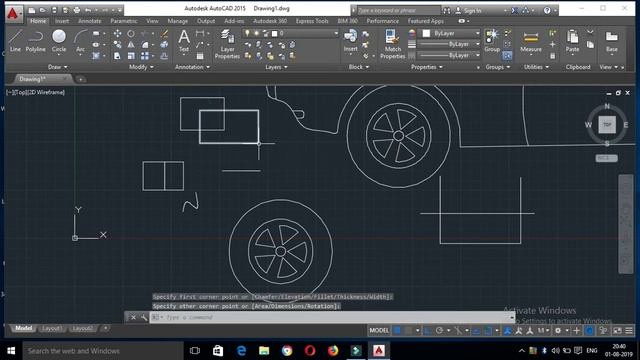The height and width of the screenshot is (360, 640).
Task: Click the Rectangular Array tool icon
Action: [x=144, y=56]
